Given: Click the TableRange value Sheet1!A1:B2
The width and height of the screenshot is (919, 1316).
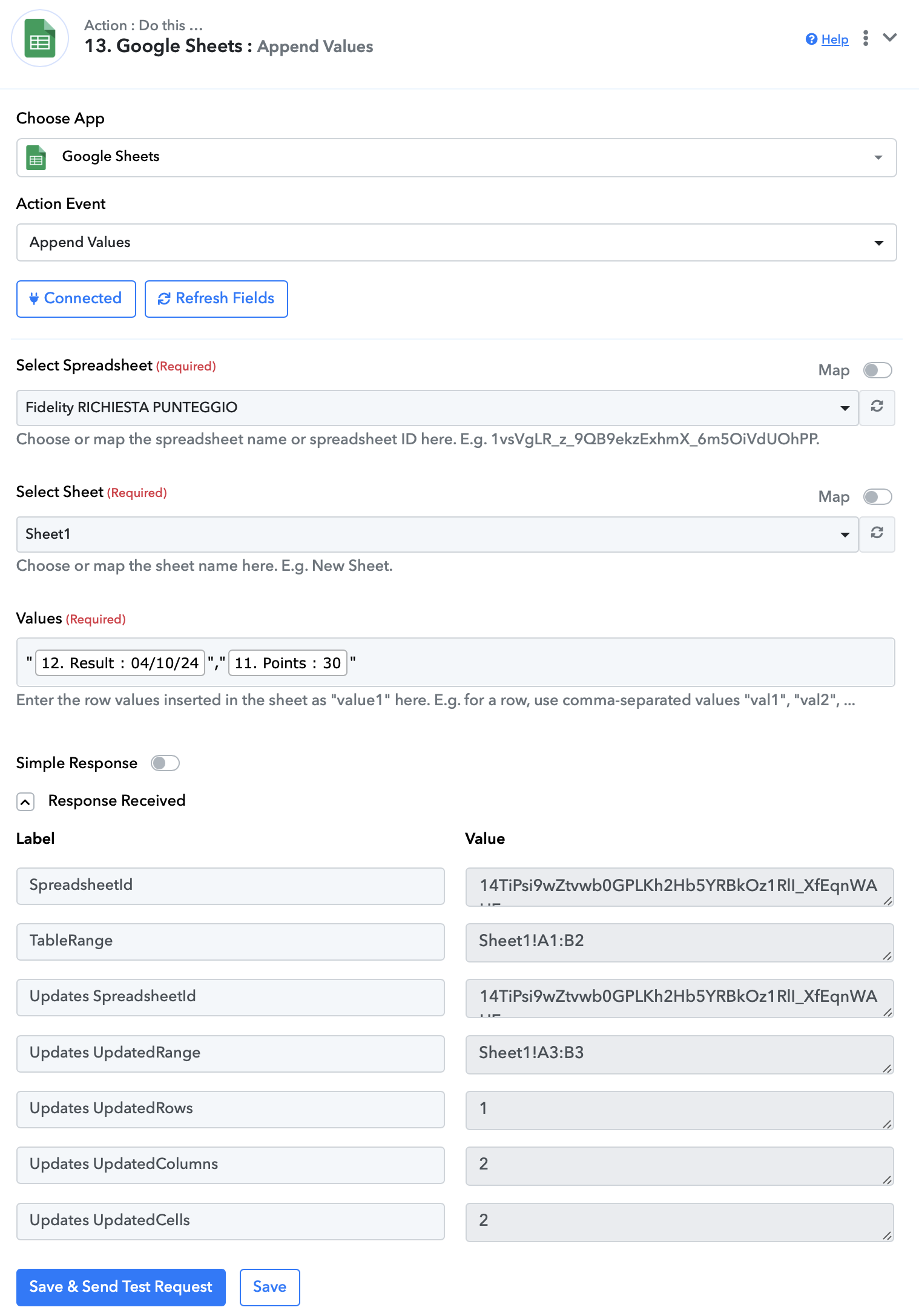Looking at the screenshot, I should [679, 942].
